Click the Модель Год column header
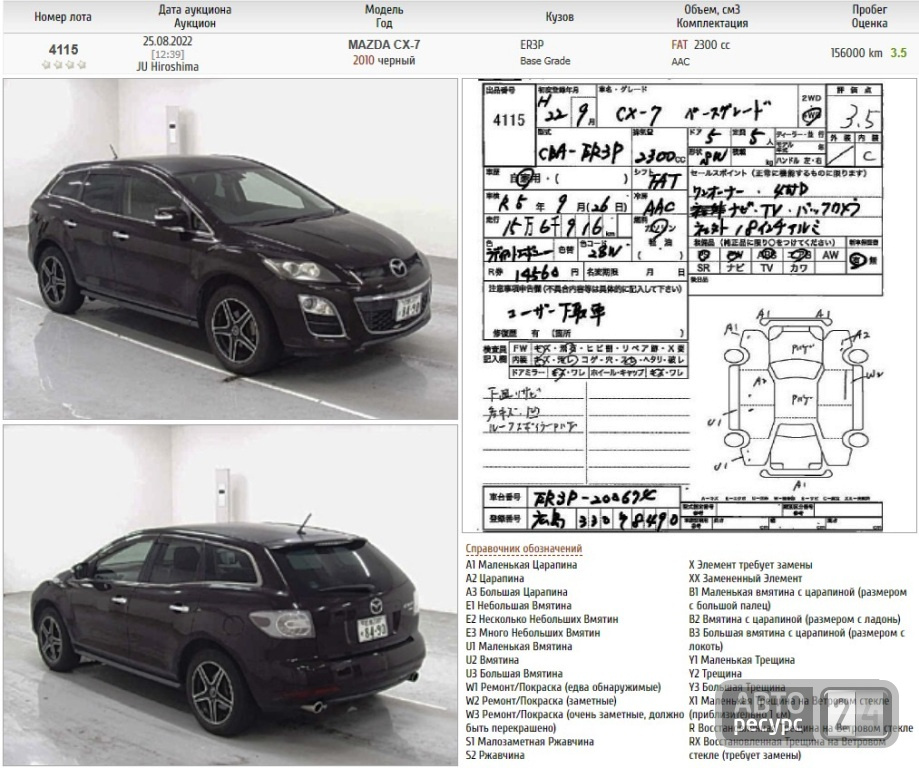Viewport: 919px width, 768px height. pyautogui.click(x=384, y=16)
